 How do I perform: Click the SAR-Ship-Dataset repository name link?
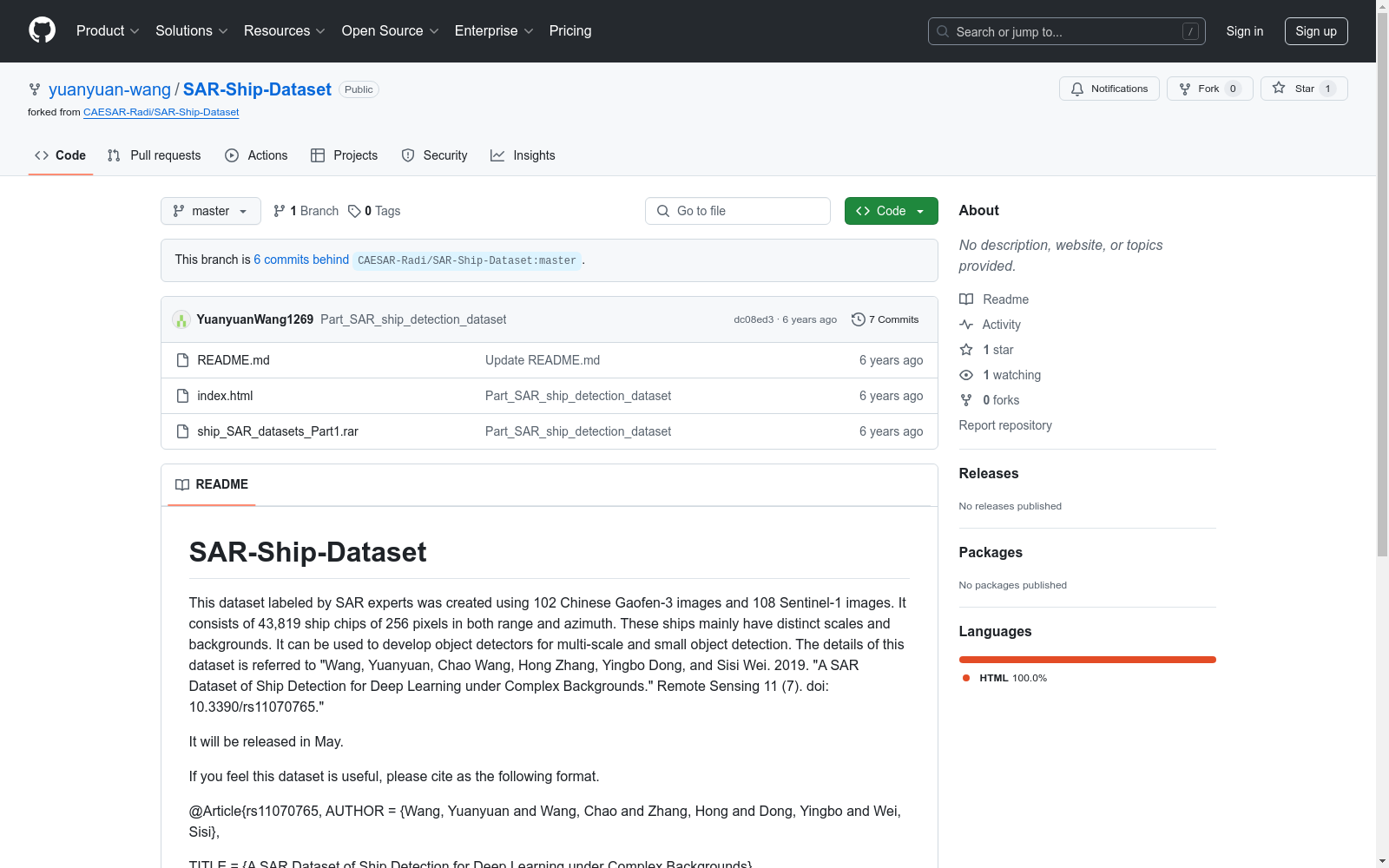coord(257,89)
